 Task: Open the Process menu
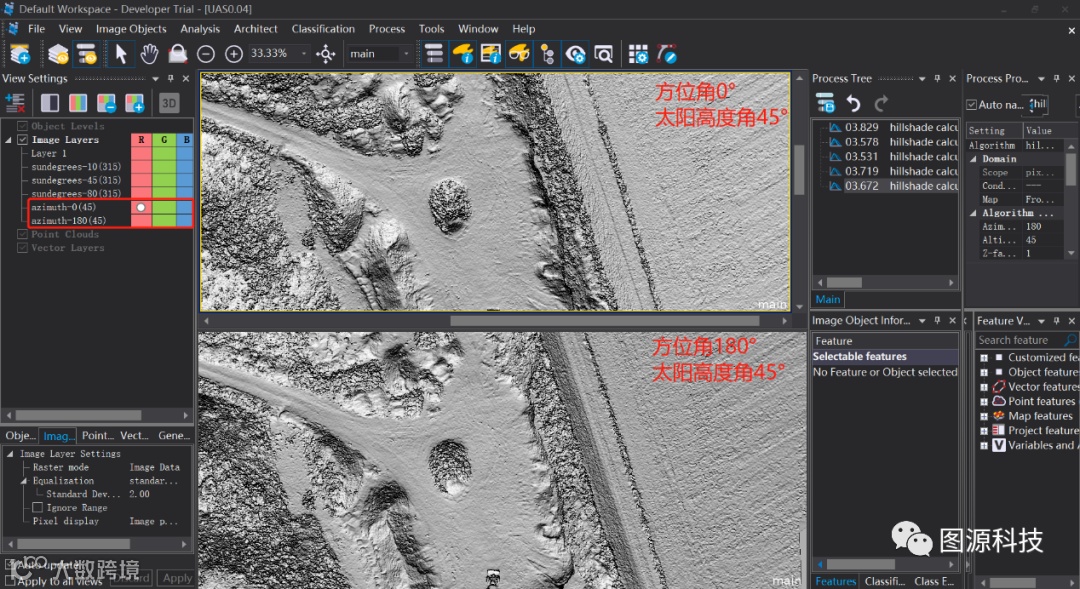[386, 29]
